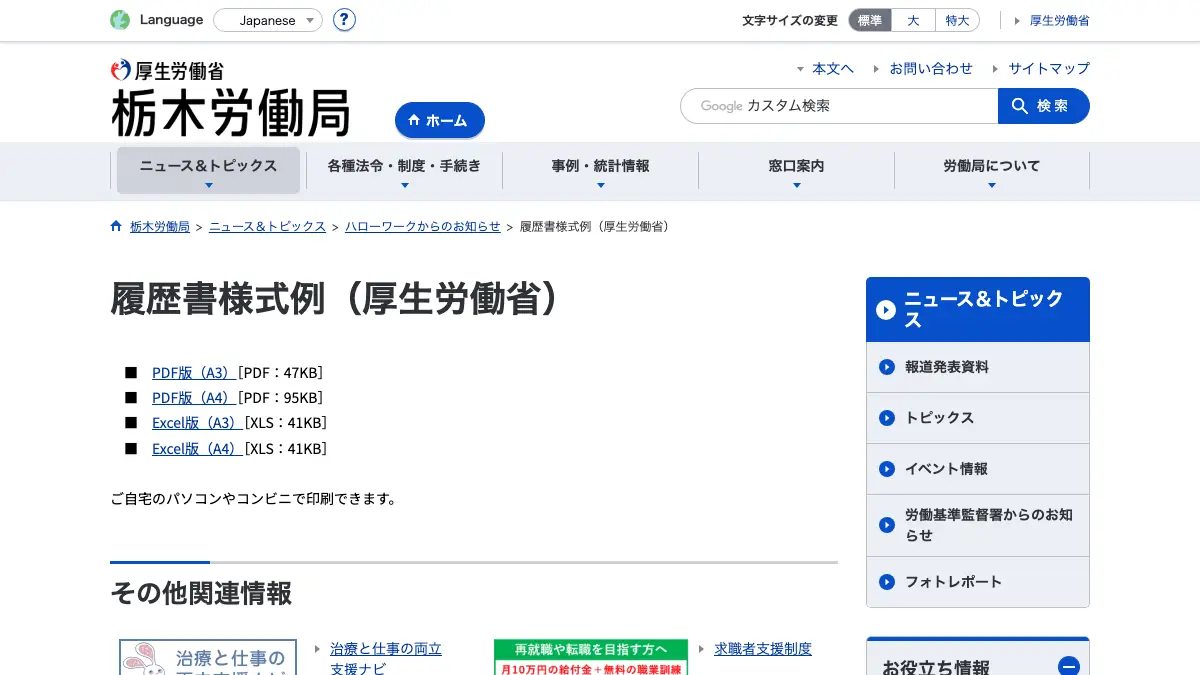Jump to 本文へ link

[x=833, y=68]
